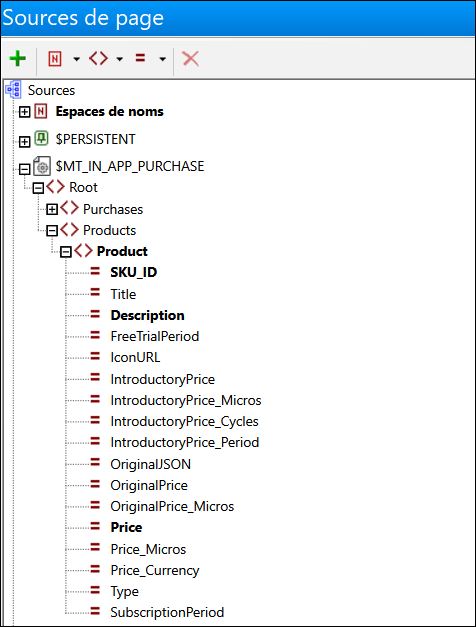Select the Price_Currency attribute

click(x=155, y=570)
